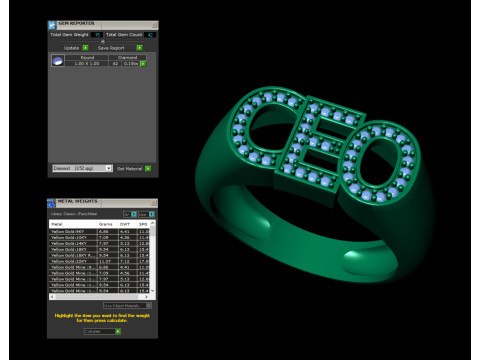Click the All teal button in Metal Weights

(x=134, y=214)
